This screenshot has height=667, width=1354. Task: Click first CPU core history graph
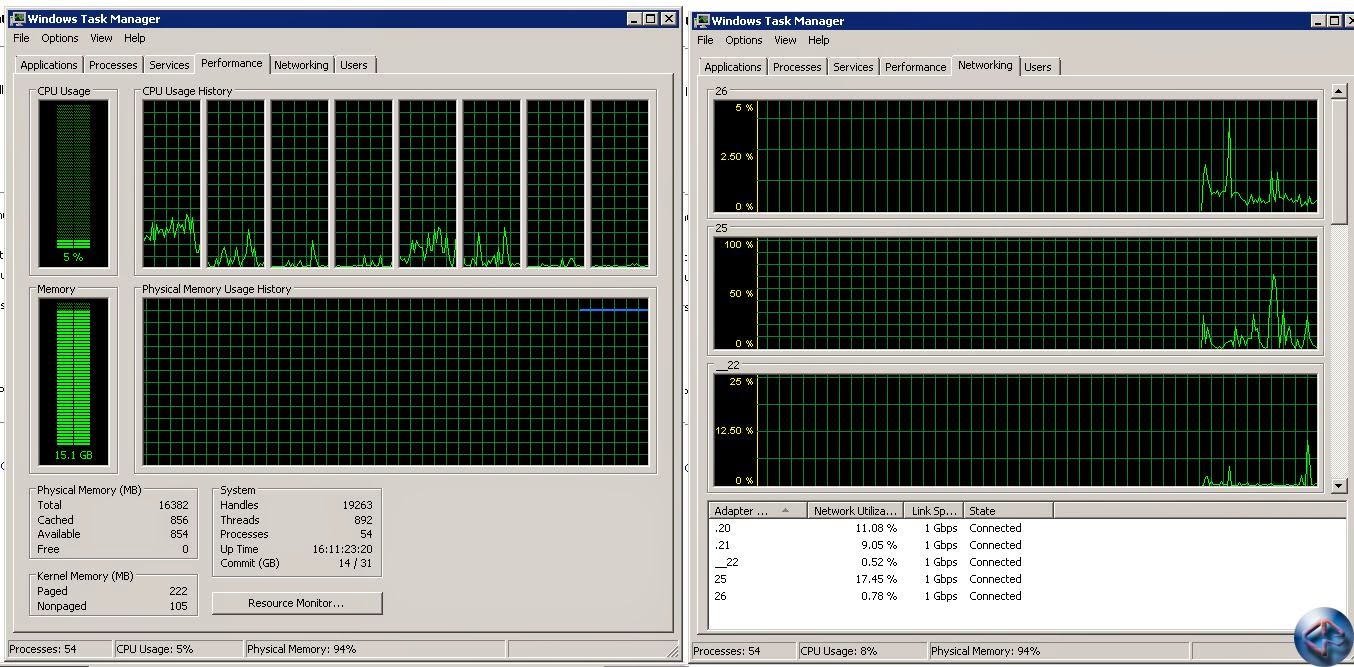pyautogui.click(x=171, y=184)
